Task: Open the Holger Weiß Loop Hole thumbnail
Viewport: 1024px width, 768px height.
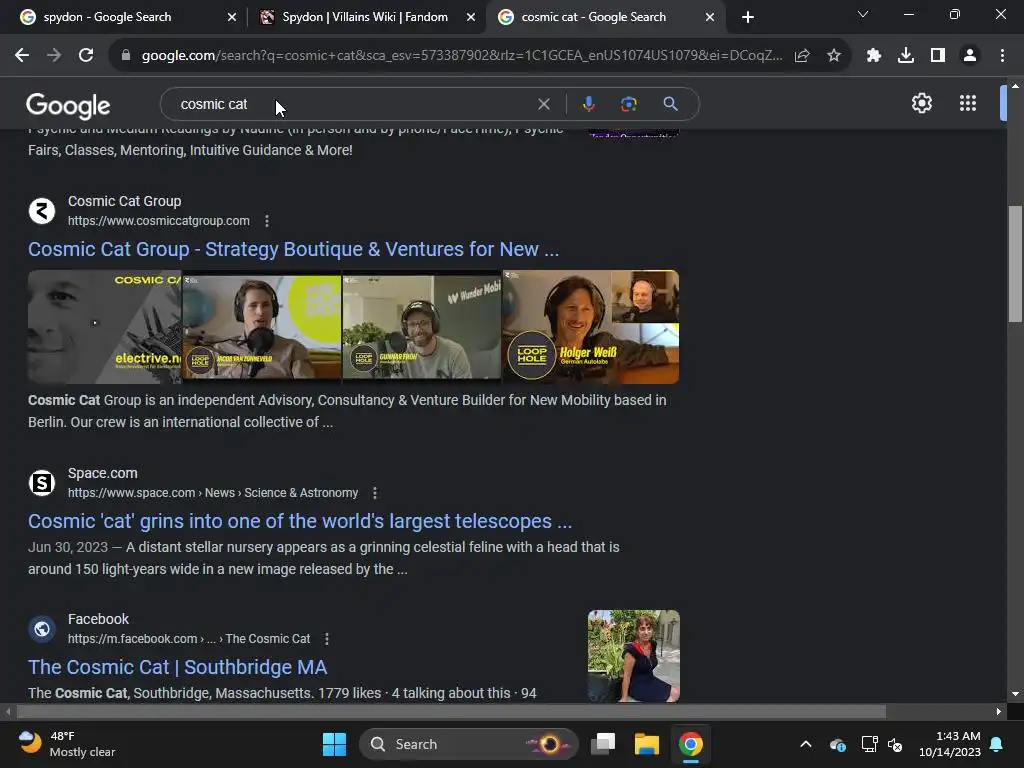Action: point(591,327)
